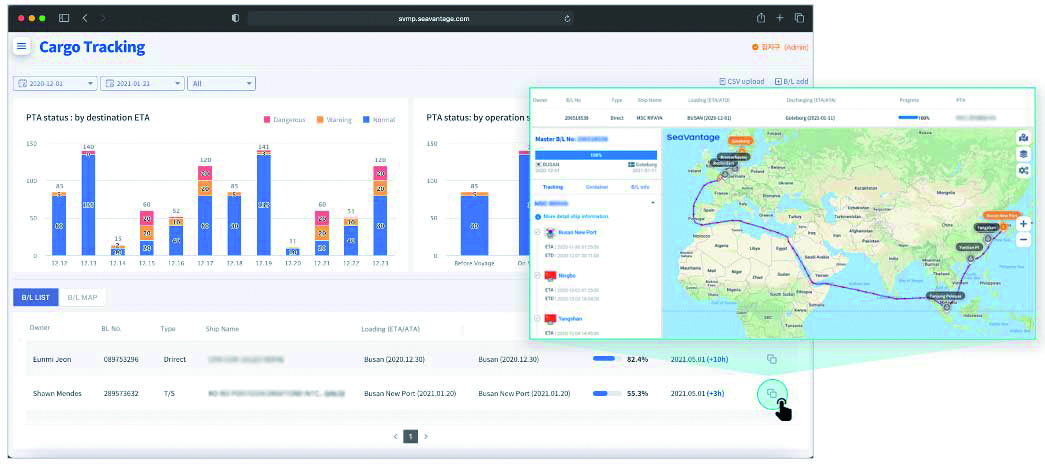
Task: Switch to the B/L MAP tab
Action: [x=82, y=297]
